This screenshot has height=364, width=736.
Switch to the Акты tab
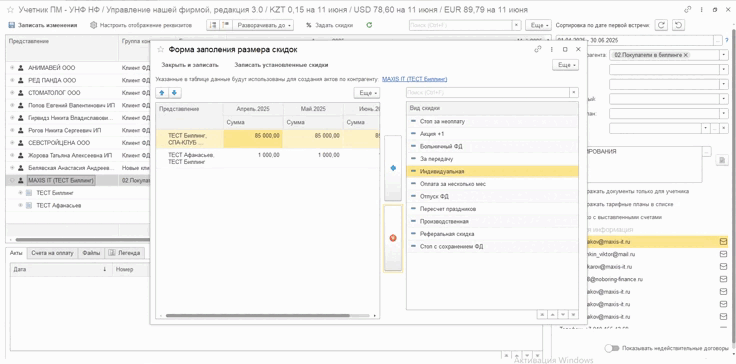click(x=16, y=253)
